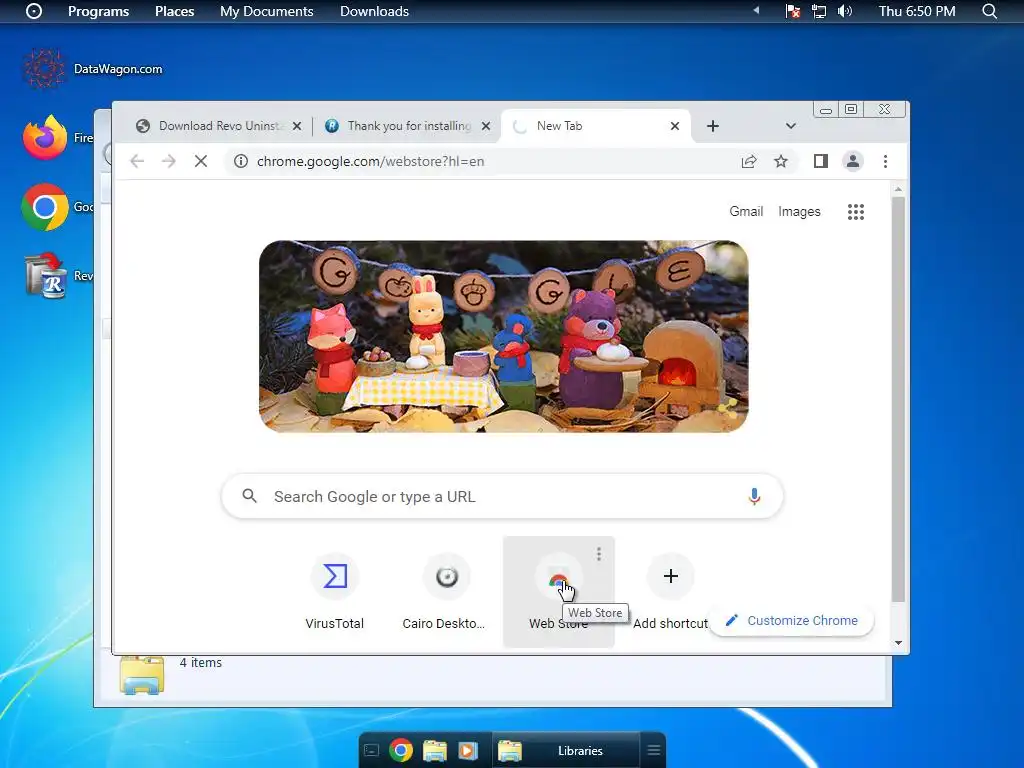Open My Documents from top panel
1024x768 pixels.
[266, 11]
